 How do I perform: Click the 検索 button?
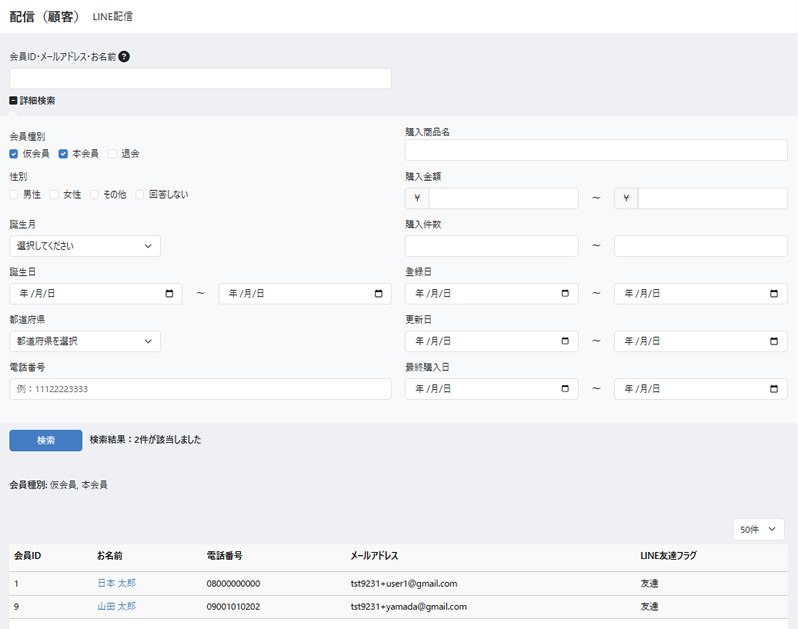click(x=46, y=440)
